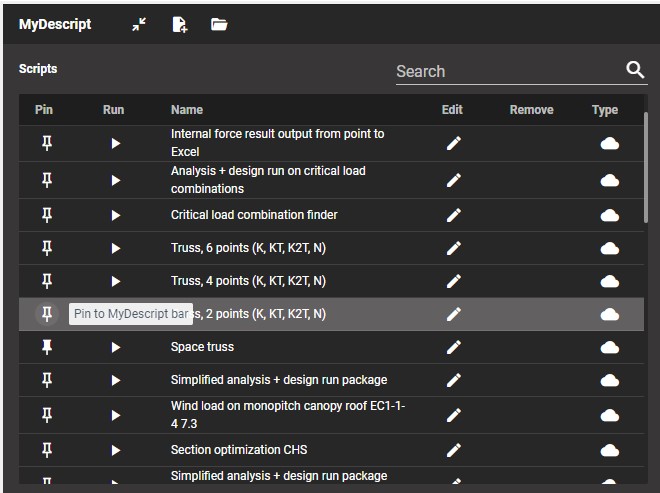Edit Simplified analysis + design run package
Screen dimensions: 660x493
click(453, 380)
